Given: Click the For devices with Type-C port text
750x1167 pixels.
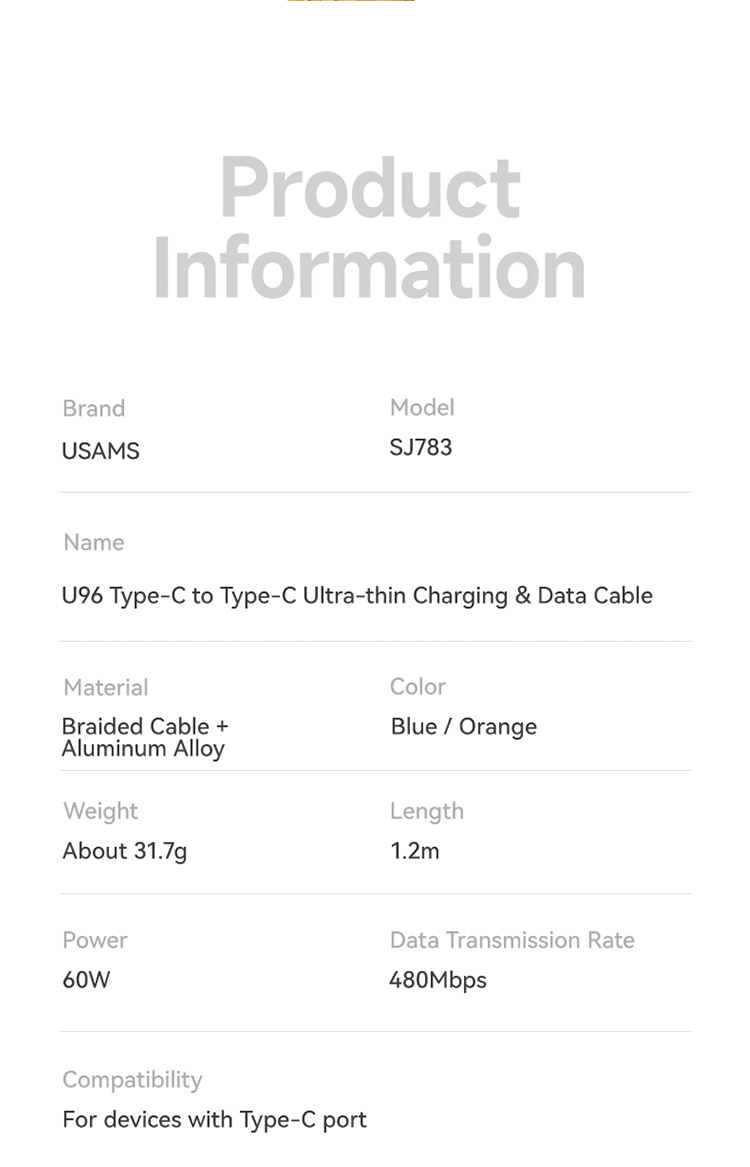Looking at the screenshot, I should (214, 1120).
